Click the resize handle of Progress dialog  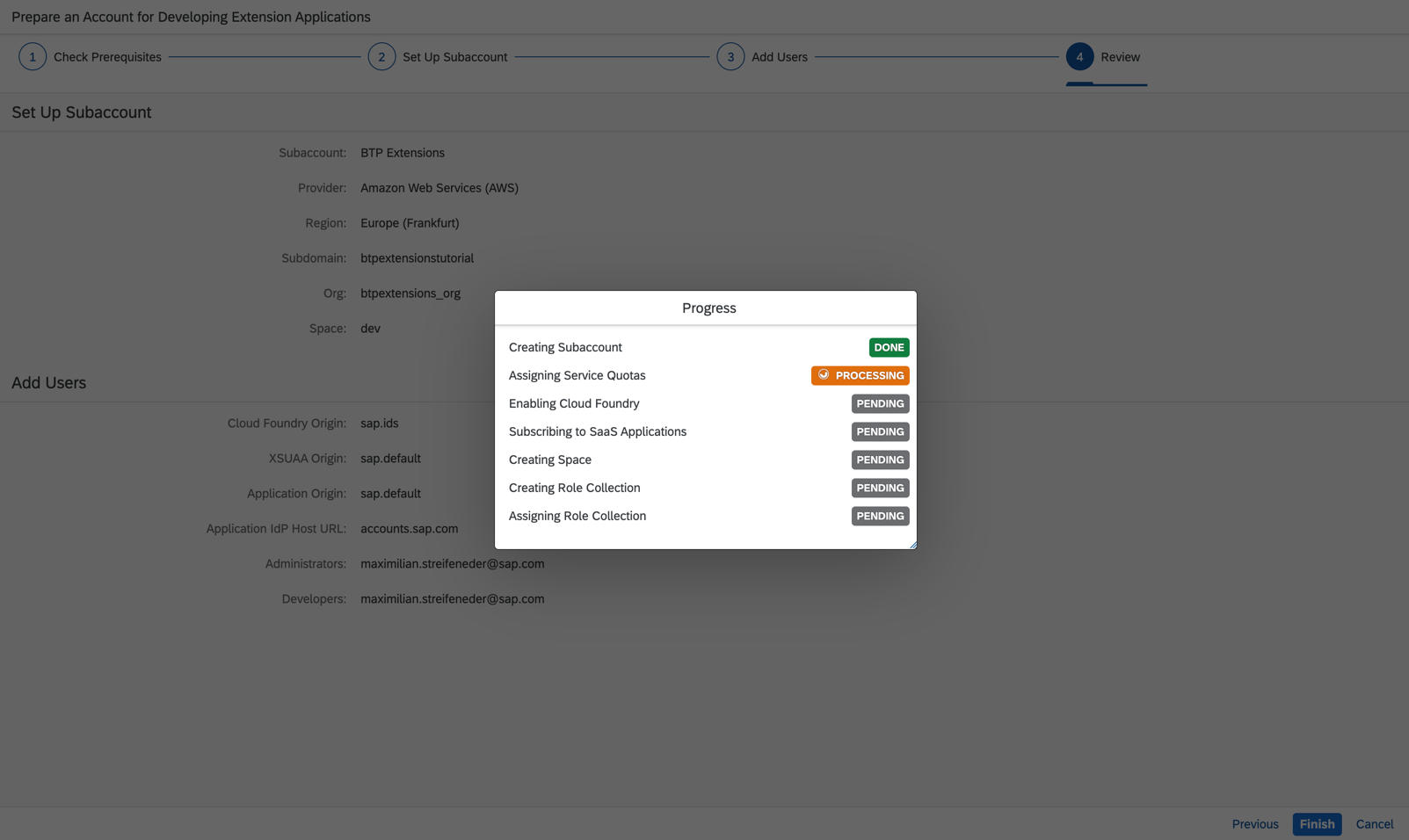pyautogui.click(x=912, y=545)
